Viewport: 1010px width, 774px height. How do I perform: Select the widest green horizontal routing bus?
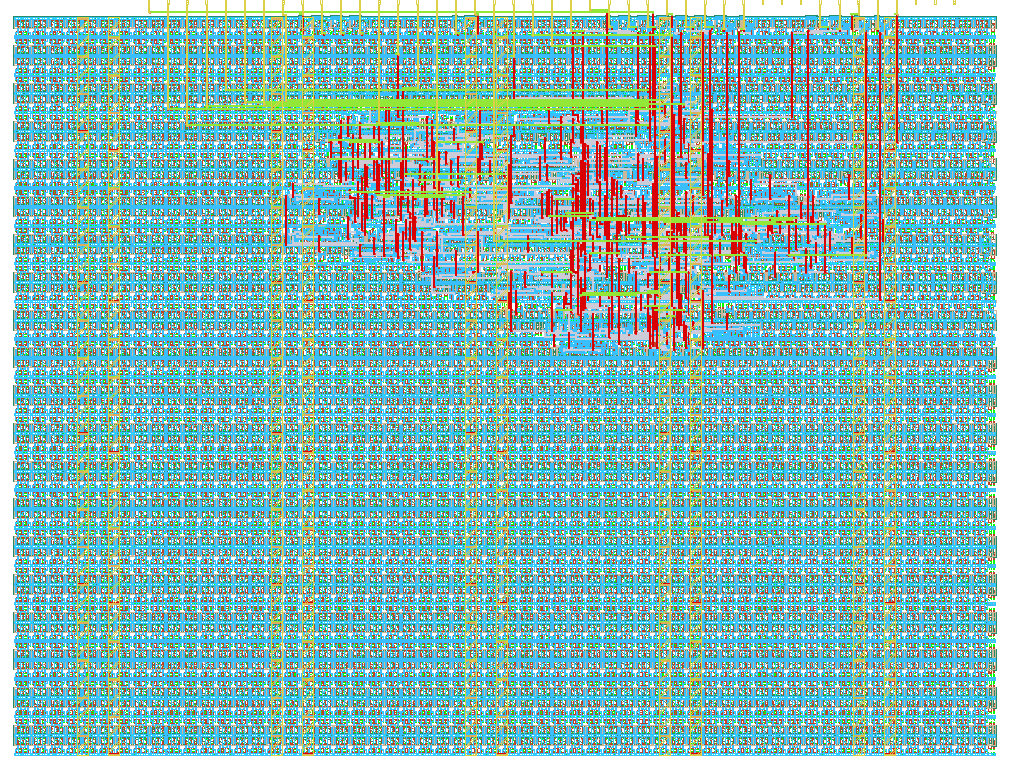coord(458,103)
